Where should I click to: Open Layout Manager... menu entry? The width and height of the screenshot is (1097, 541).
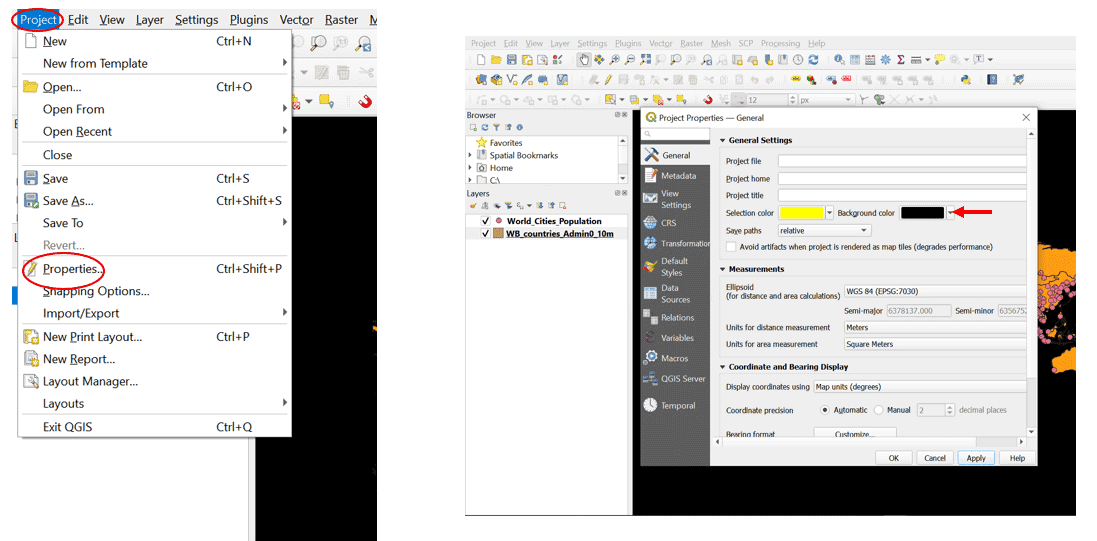[x=154, y=381]
